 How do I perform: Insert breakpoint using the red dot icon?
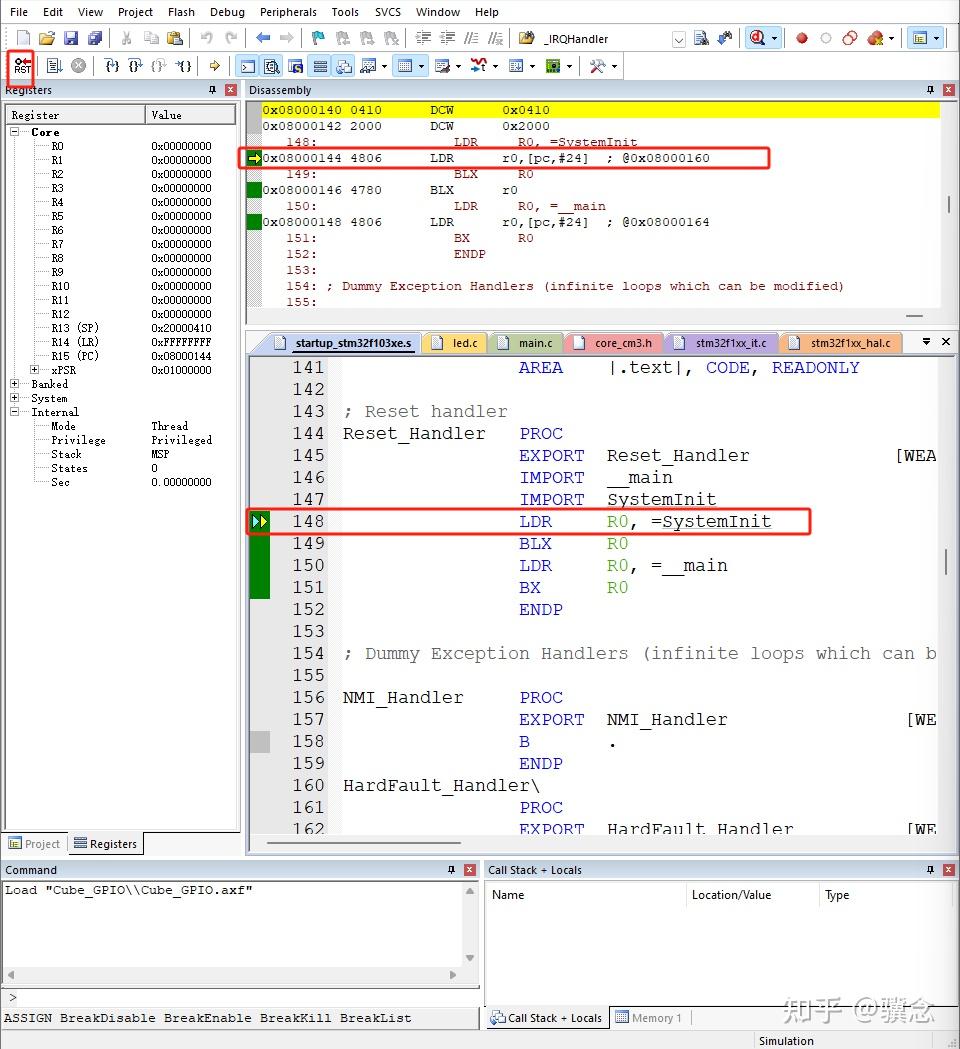[801, 39]
